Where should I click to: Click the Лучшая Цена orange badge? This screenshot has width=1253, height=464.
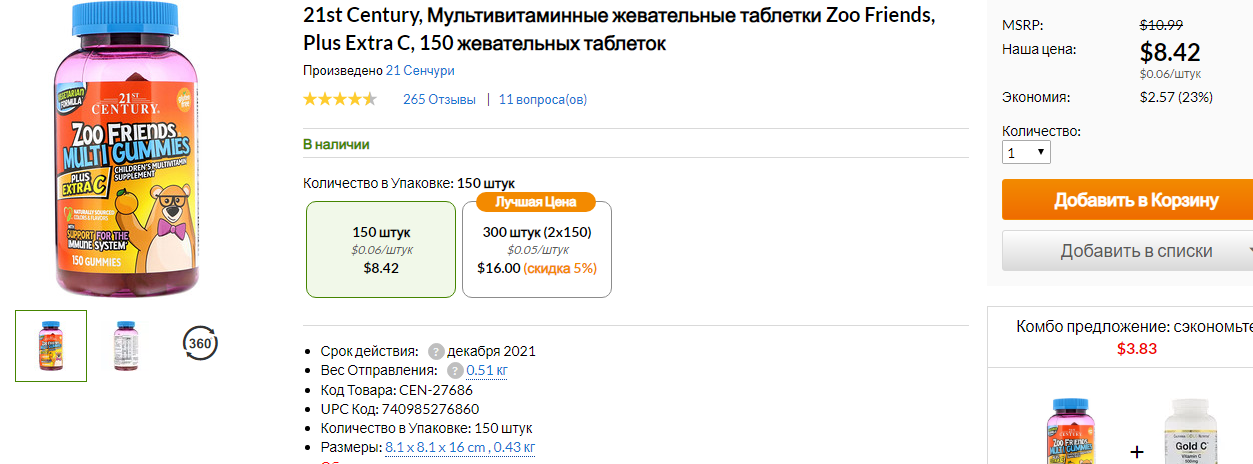click(536, 201)
